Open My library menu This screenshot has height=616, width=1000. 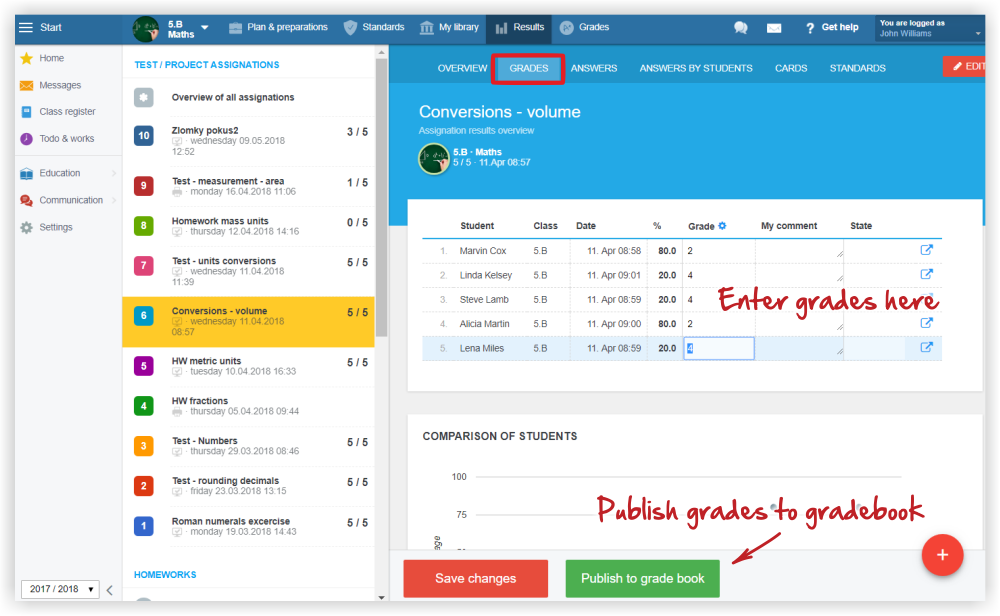click(x=449, y=27)
